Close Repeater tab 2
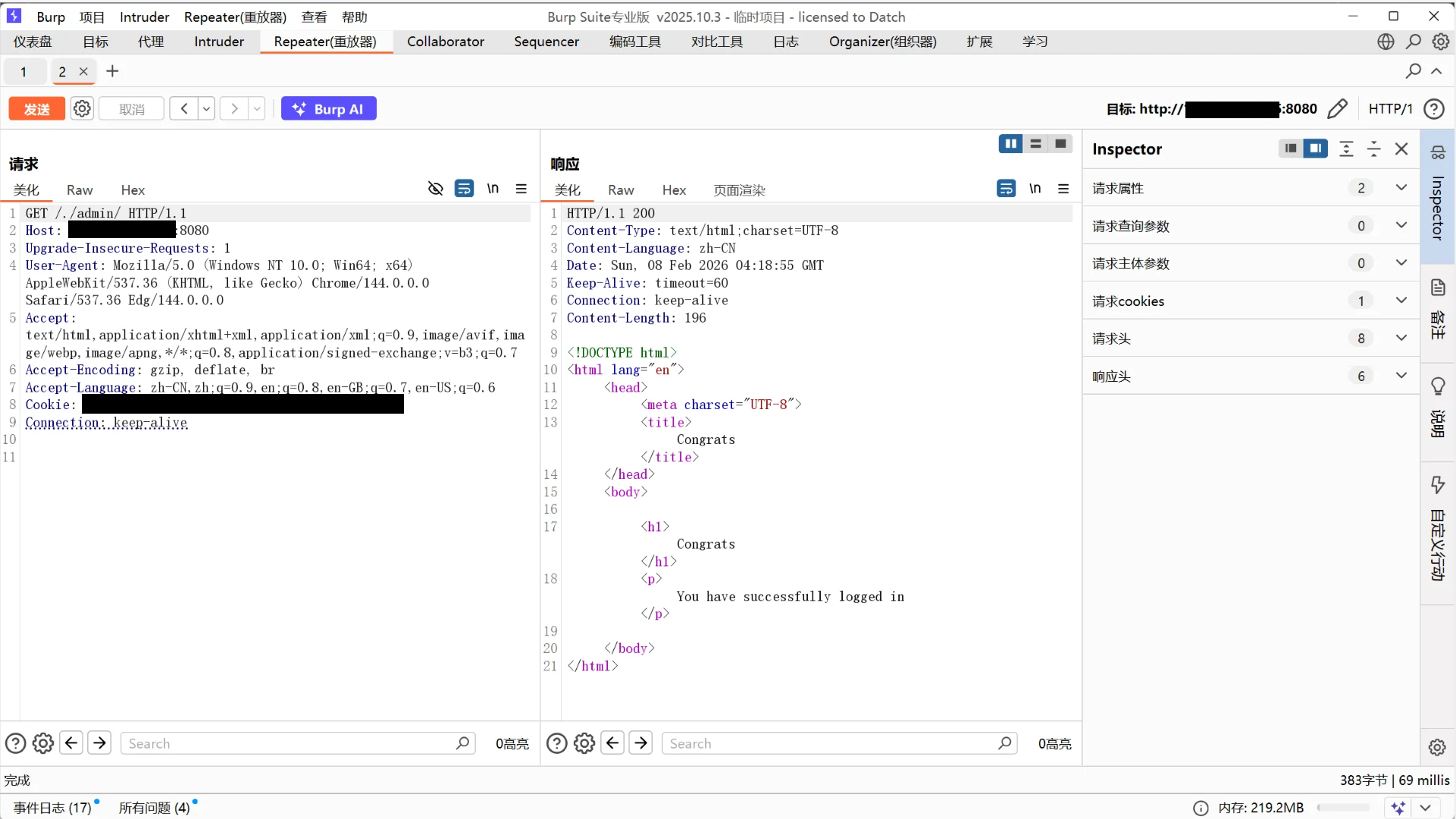Viewport: 1456px width, 819px height. [83, 71]
